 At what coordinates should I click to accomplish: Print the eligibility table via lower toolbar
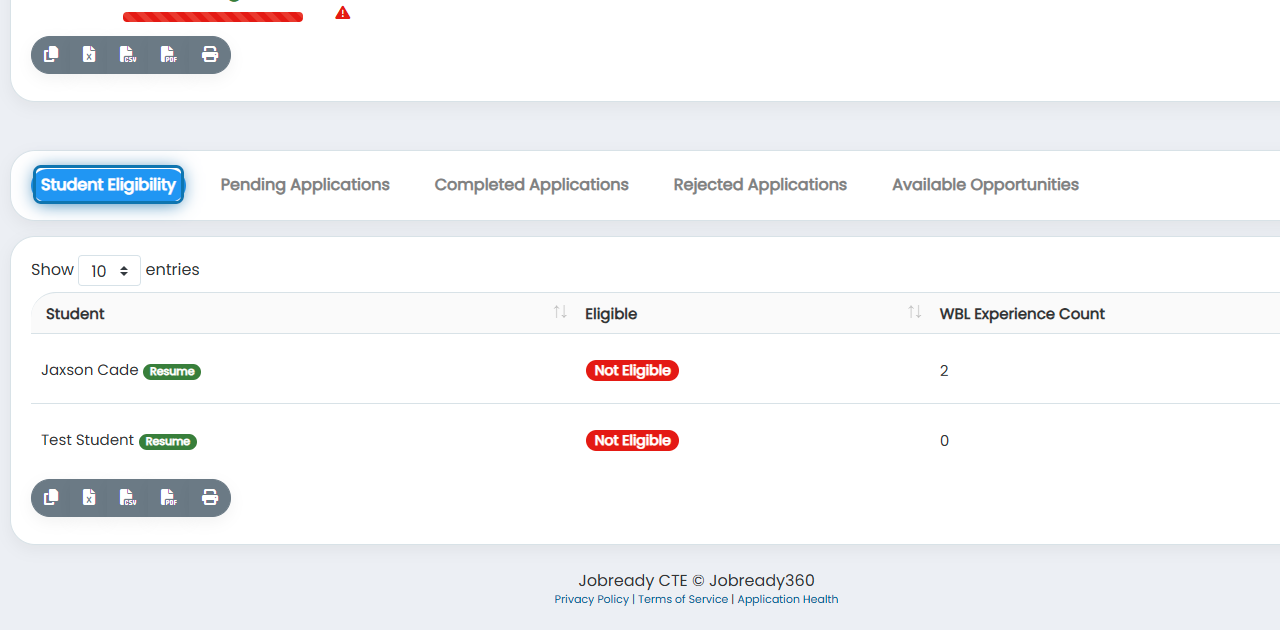[210, 498]
